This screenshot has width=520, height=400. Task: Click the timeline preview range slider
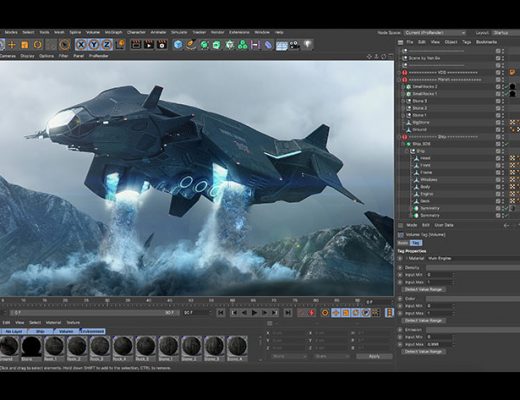95,313
